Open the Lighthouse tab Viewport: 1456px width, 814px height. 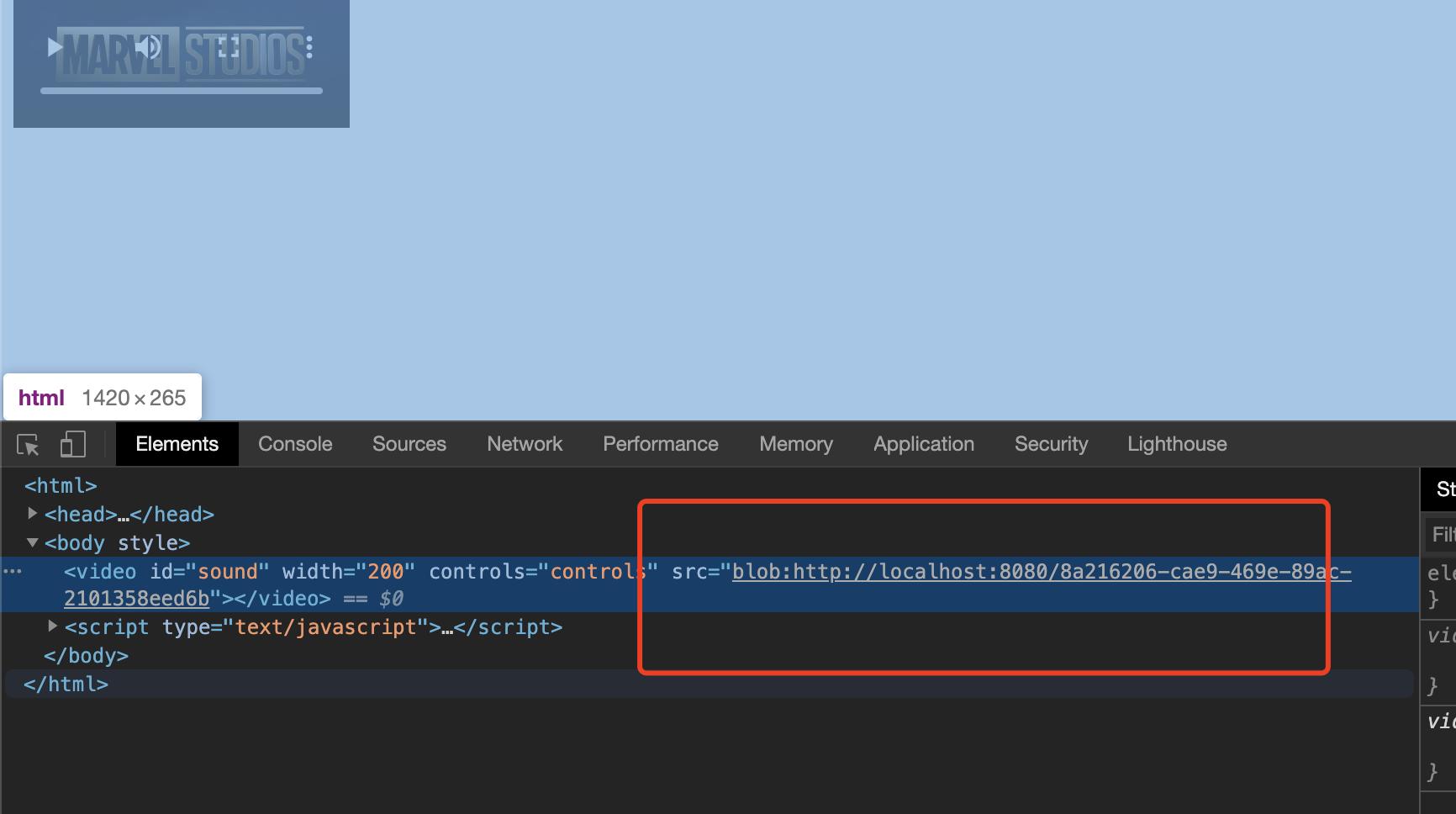coord(1177,444)
